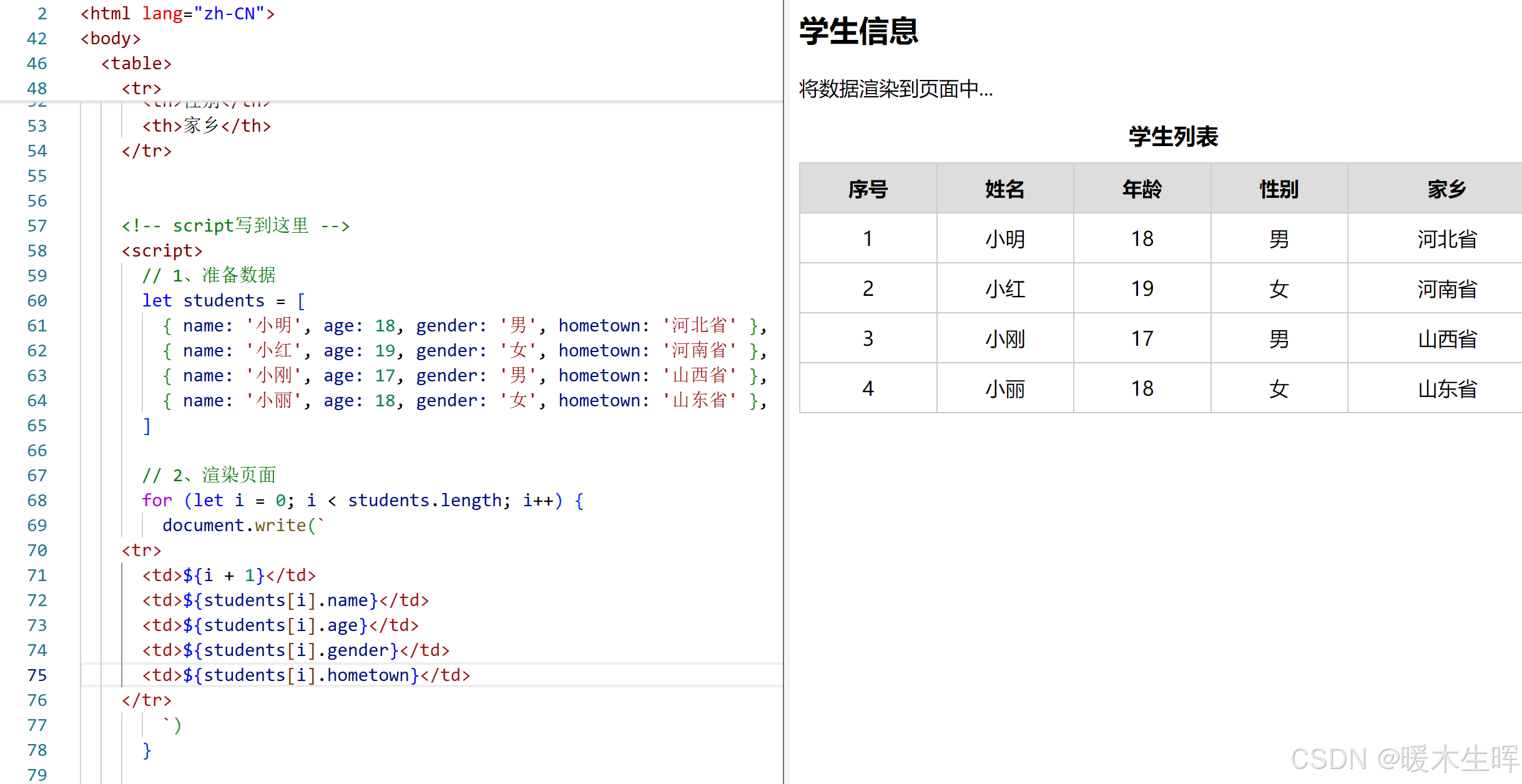Image resolution: width=1522 pixels, height=784 pixels.
Task: Click the 小丽 row age value 18
Action: [x=1141, y=388]
